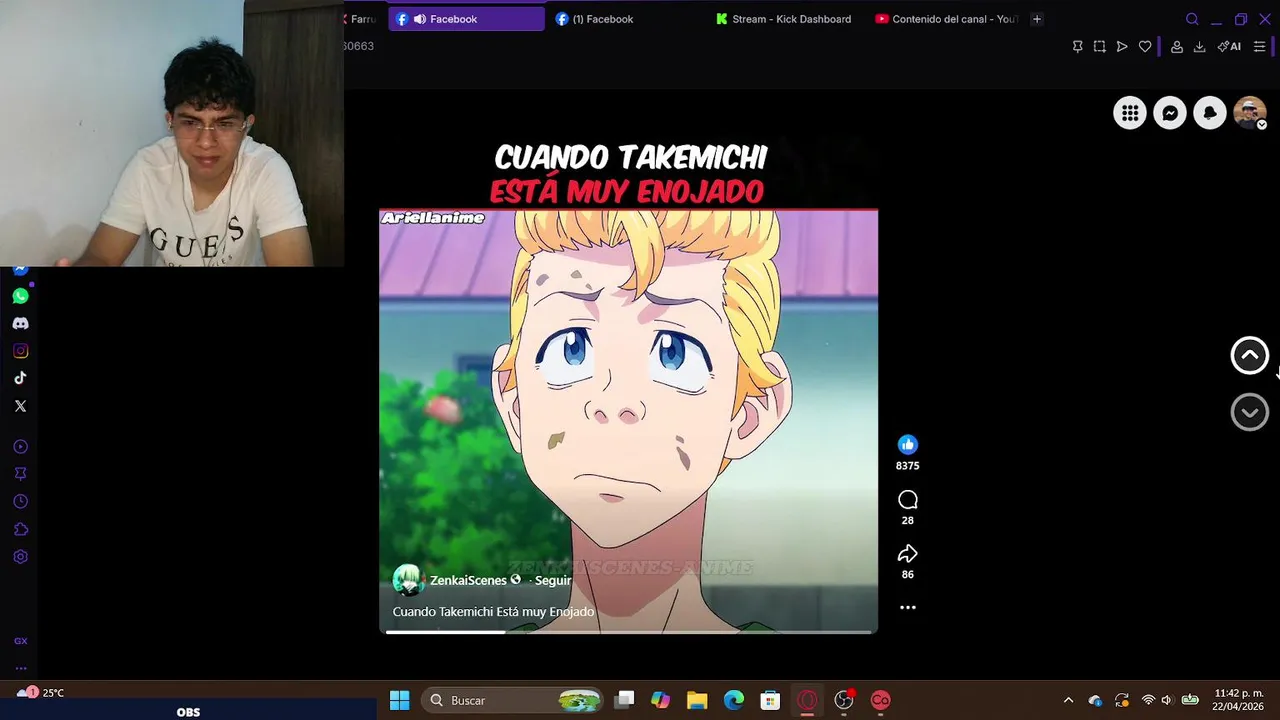Open Opera GX taskbar icon
Viewport: 1280px width, 720px height.
pos(807,700)
